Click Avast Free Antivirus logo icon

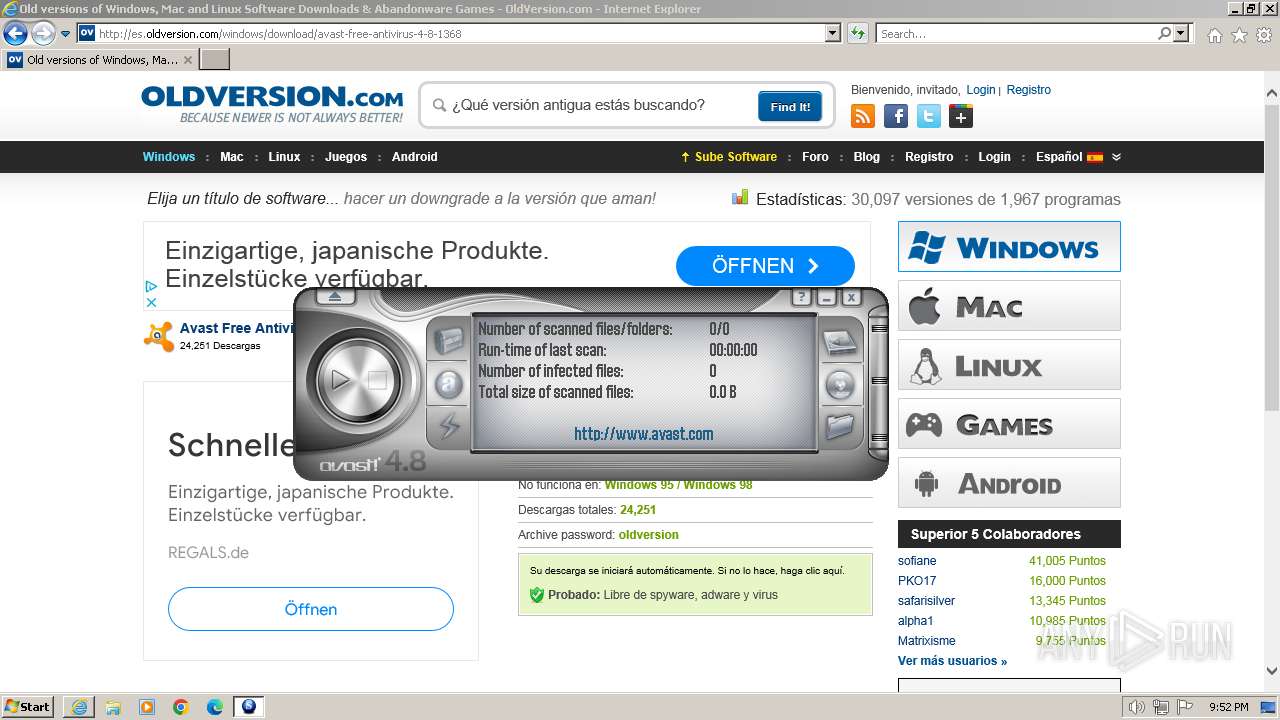pyautogui.click(x=158, y=336)
